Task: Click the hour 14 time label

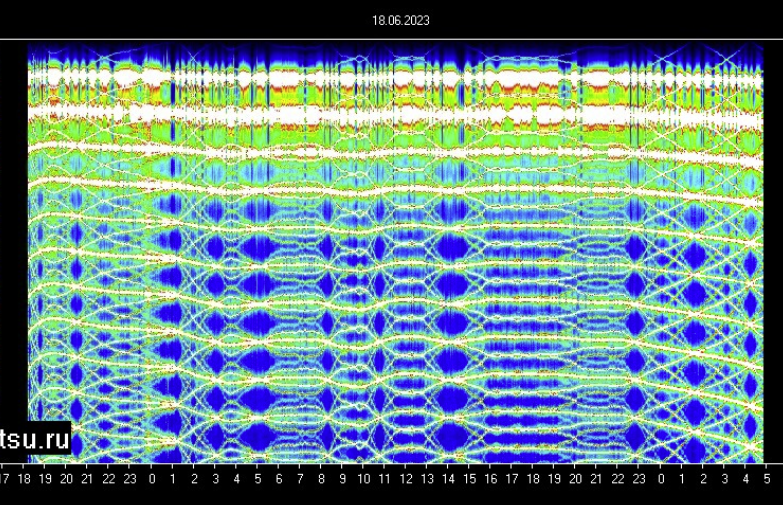Action: [x=448, y=479]
